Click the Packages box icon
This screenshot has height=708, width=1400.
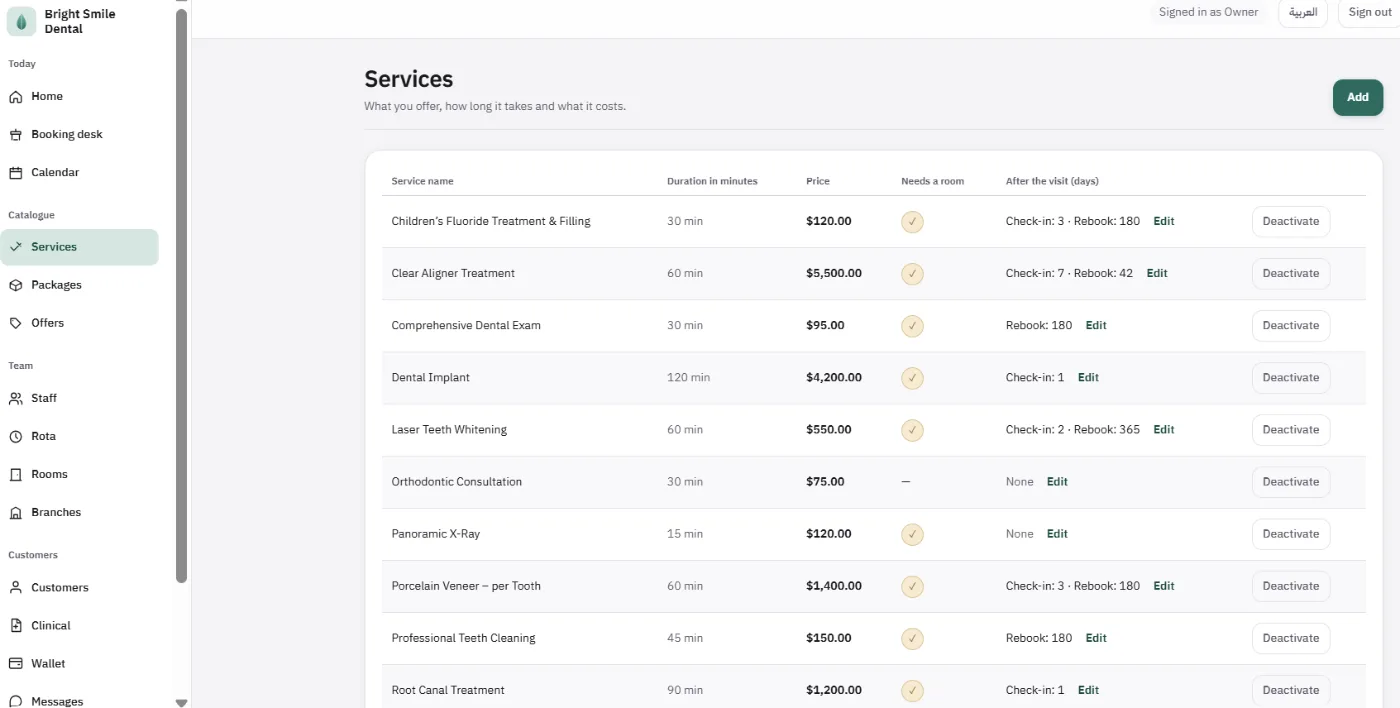pyautogui.click(x=15, y=285)
